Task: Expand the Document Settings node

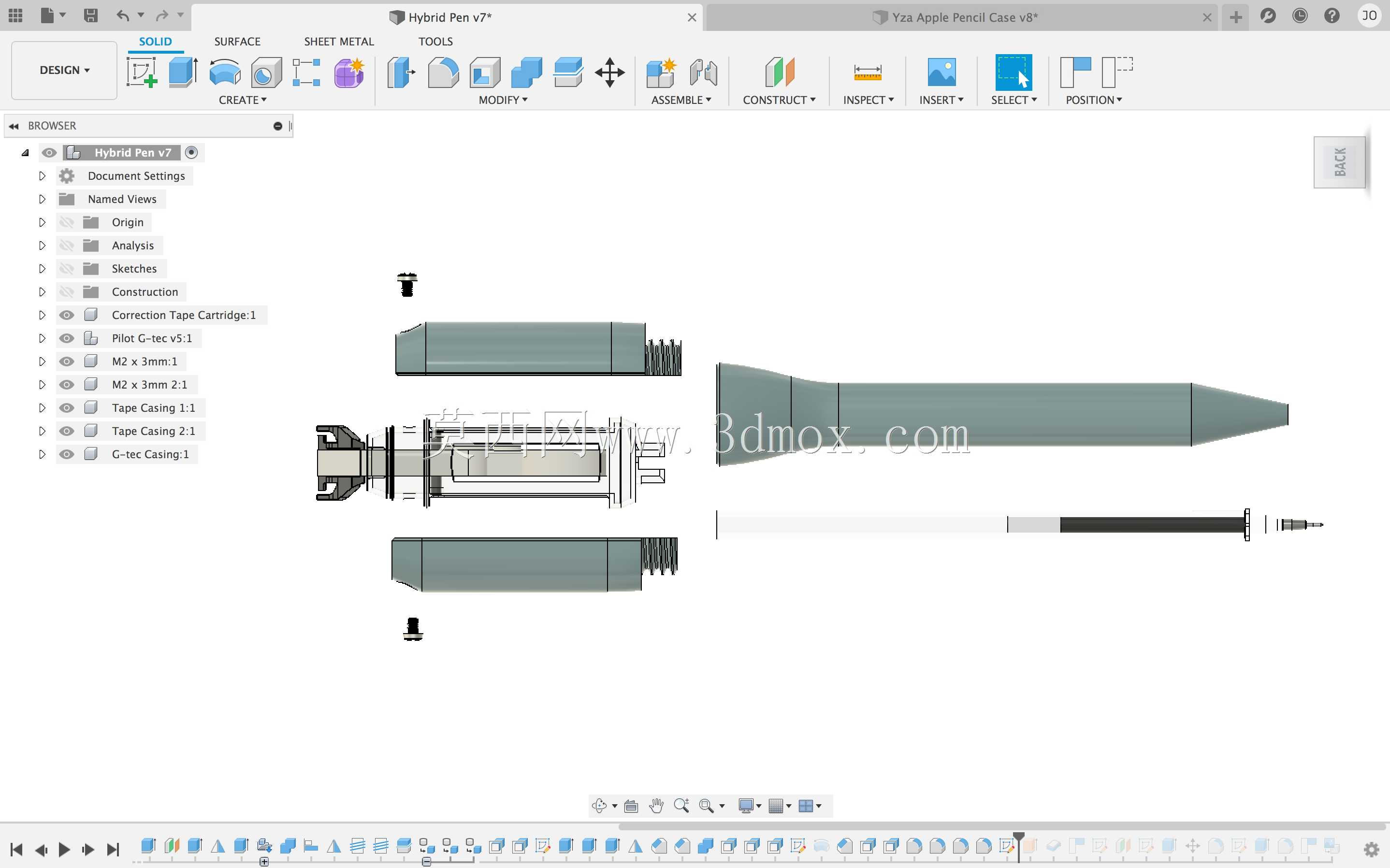Action: tap(42, 175)
